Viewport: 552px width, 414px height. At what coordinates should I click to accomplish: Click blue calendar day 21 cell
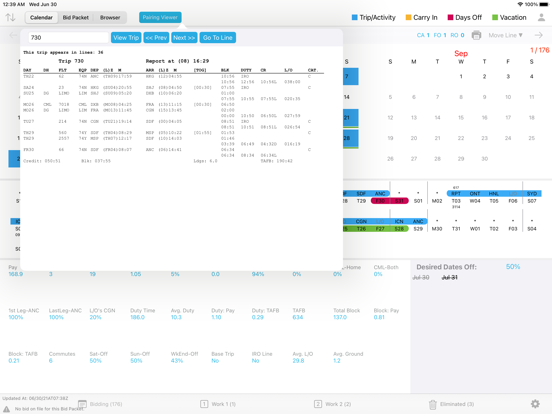tap(351, 118)
